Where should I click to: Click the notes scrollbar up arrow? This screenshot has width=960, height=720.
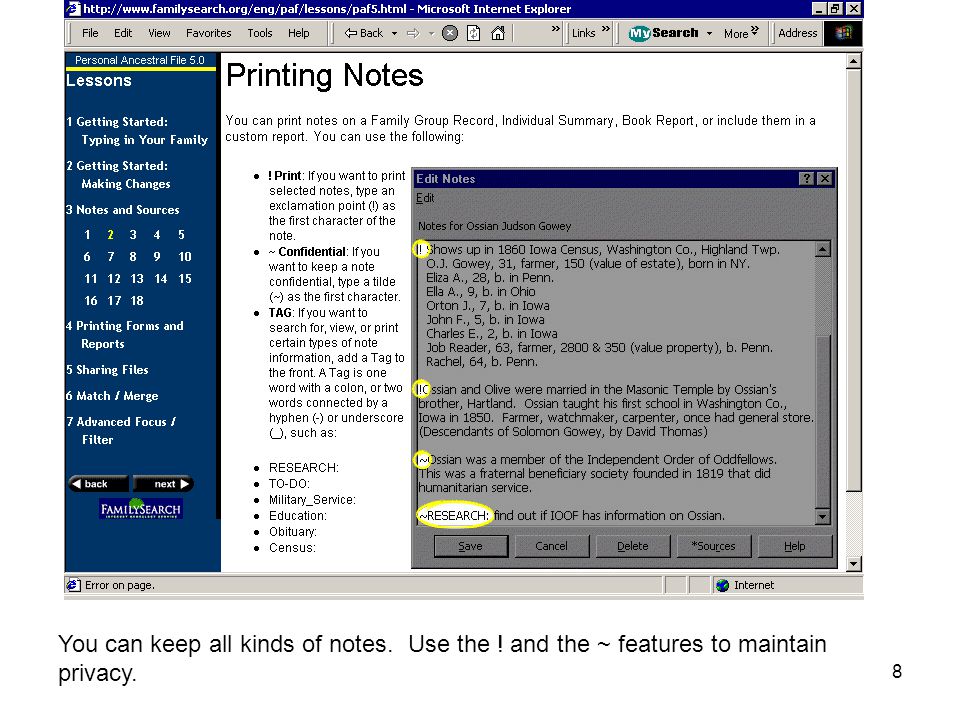822,249
